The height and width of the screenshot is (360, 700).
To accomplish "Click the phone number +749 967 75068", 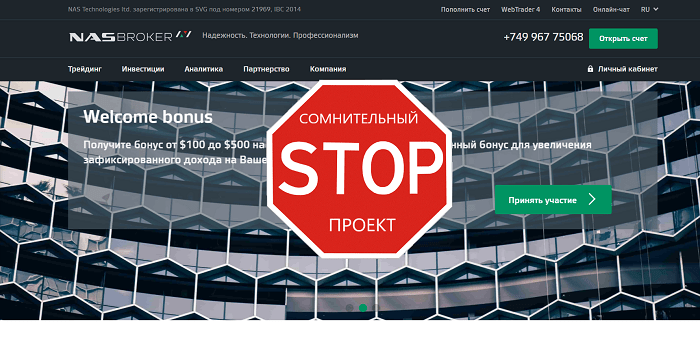I will tap(543, 38).
